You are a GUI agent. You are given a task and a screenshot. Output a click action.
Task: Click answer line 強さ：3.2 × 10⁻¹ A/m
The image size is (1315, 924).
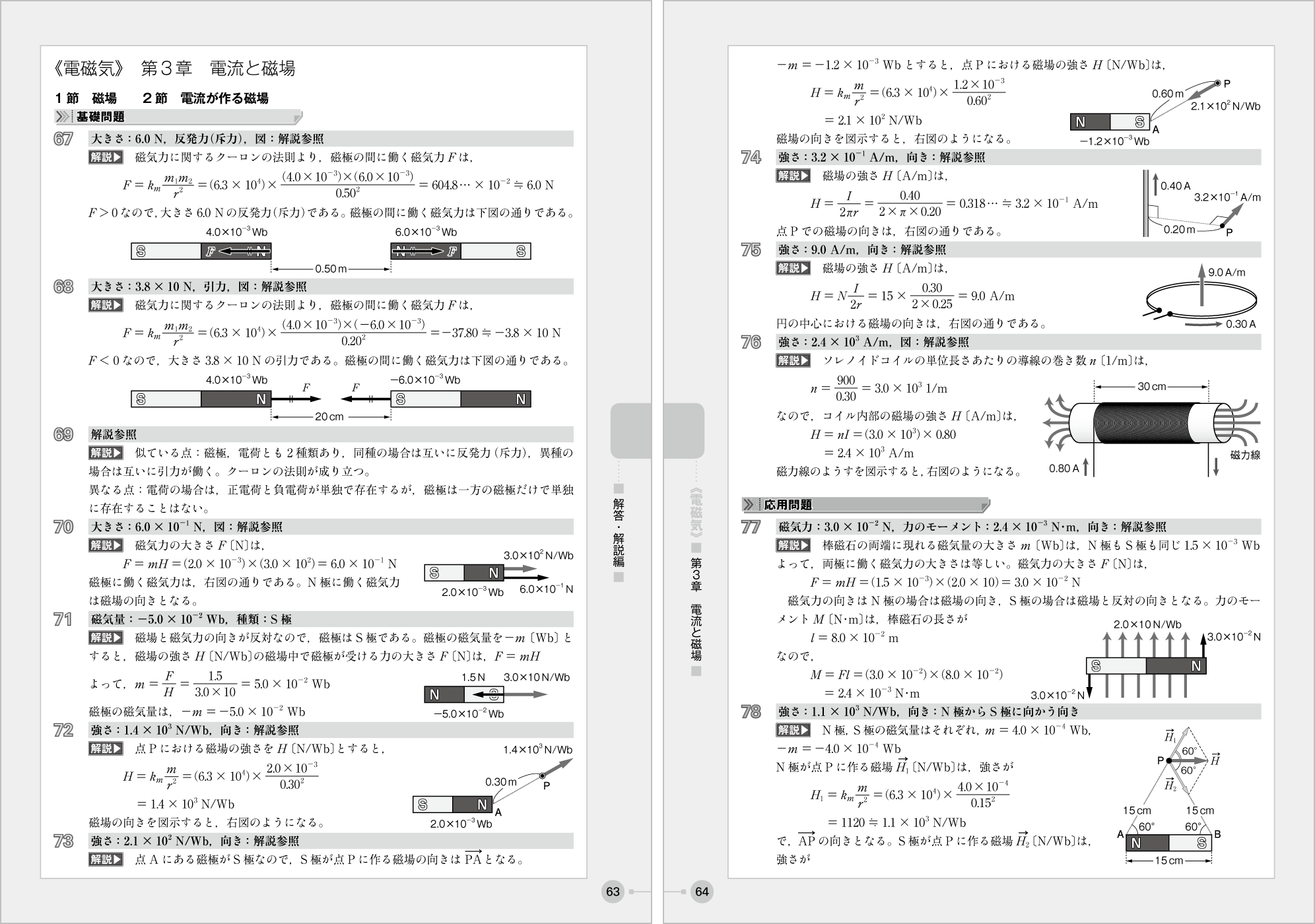(x=1019, y=158)
